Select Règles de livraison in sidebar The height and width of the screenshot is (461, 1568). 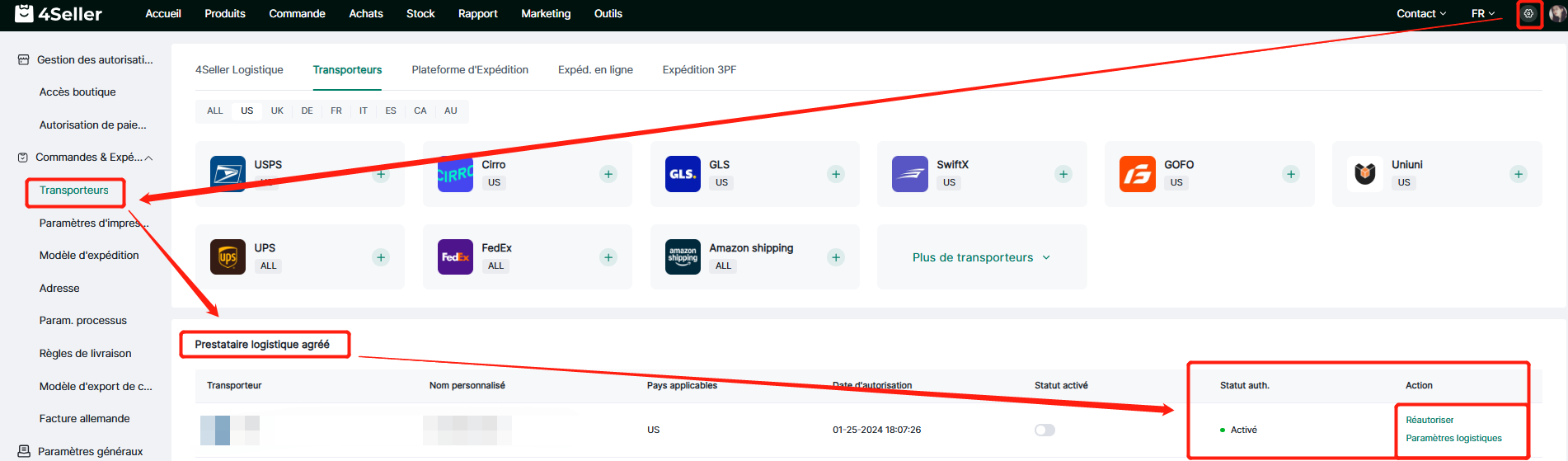point(86,353)
